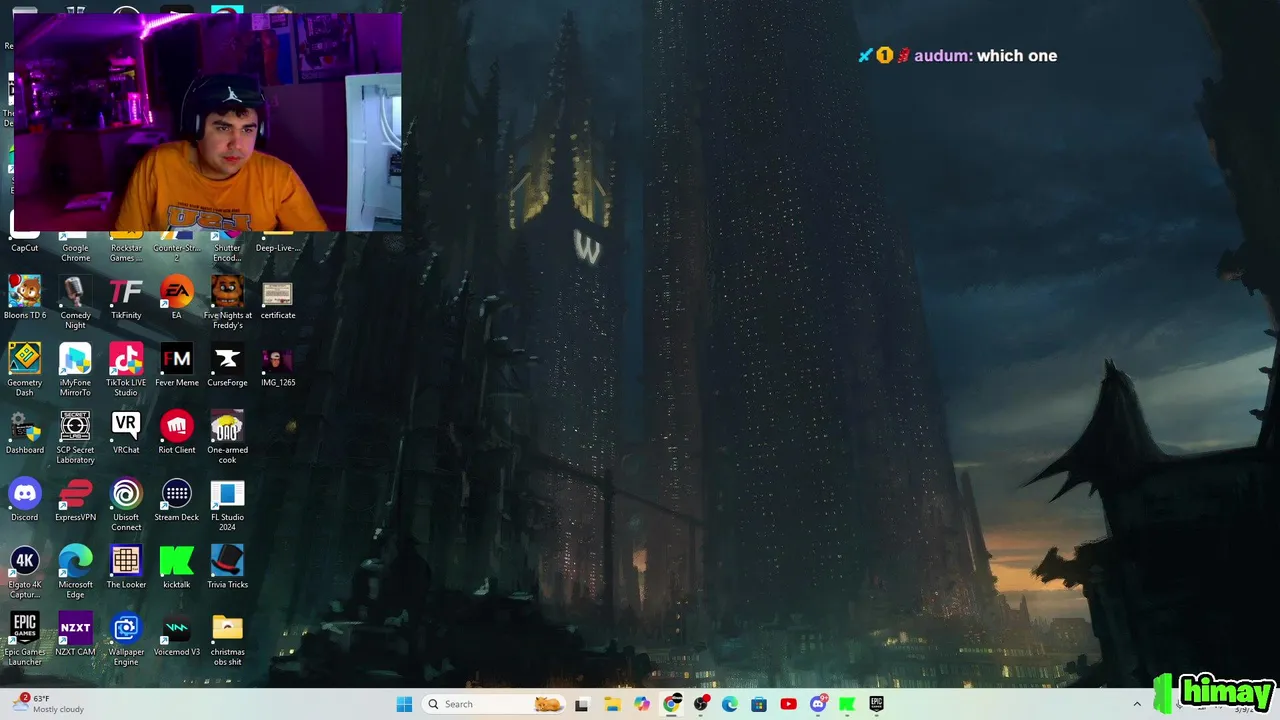Open the Bloons TD 6 desktop icon
The width and height of the screenshot is (1280, 720).
(x=25, y=292)
